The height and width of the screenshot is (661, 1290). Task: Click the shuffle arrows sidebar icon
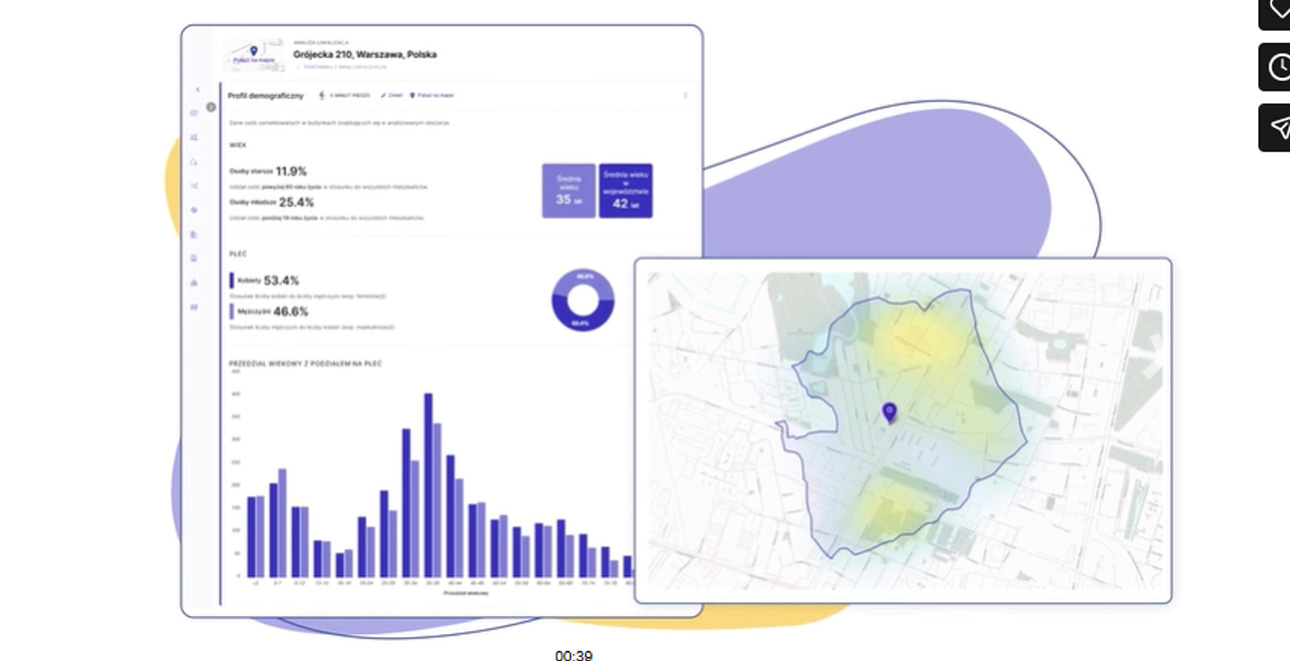pyautogui.click(x=194, y=186)
